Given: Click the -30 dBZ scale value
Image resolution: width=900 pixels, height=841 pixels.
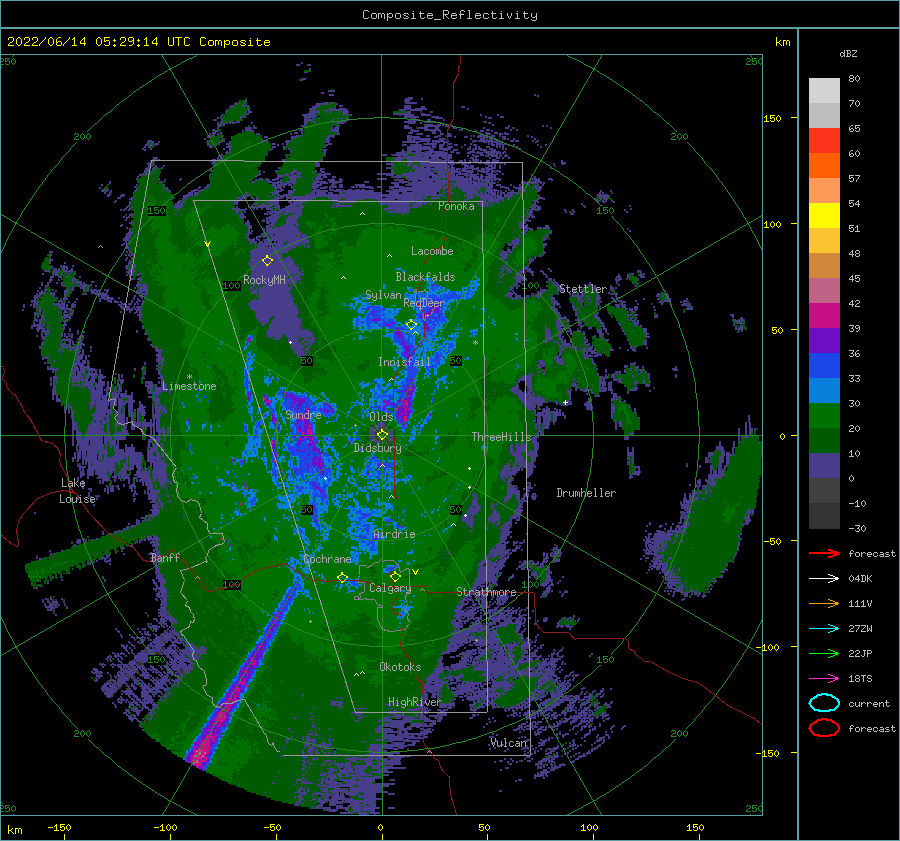Looking at the screenshot, I should click(857, 528).
